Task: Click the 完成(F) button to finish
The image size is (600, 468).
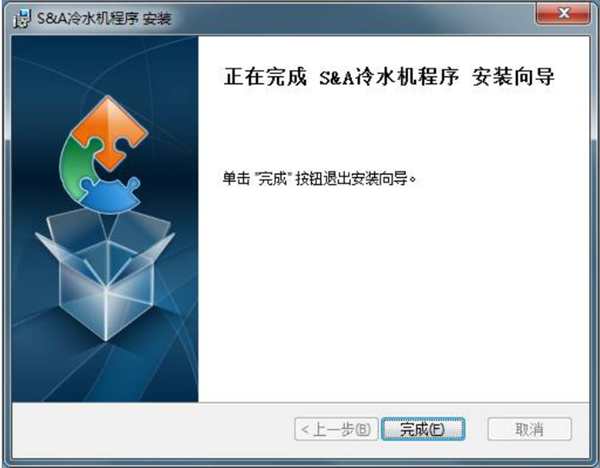Action: coord(423,429)
